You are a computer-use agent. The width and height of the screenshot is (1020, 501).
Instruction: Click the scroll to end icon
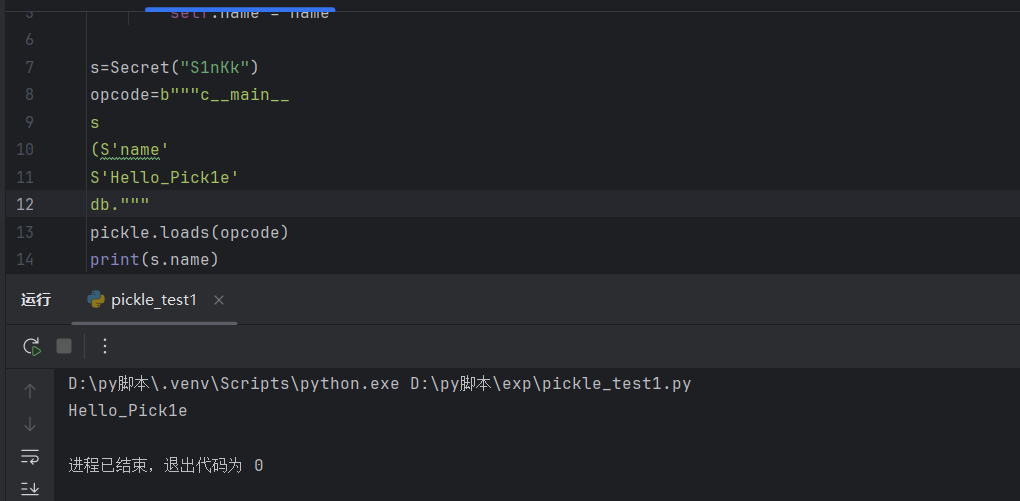coord(30,488)
